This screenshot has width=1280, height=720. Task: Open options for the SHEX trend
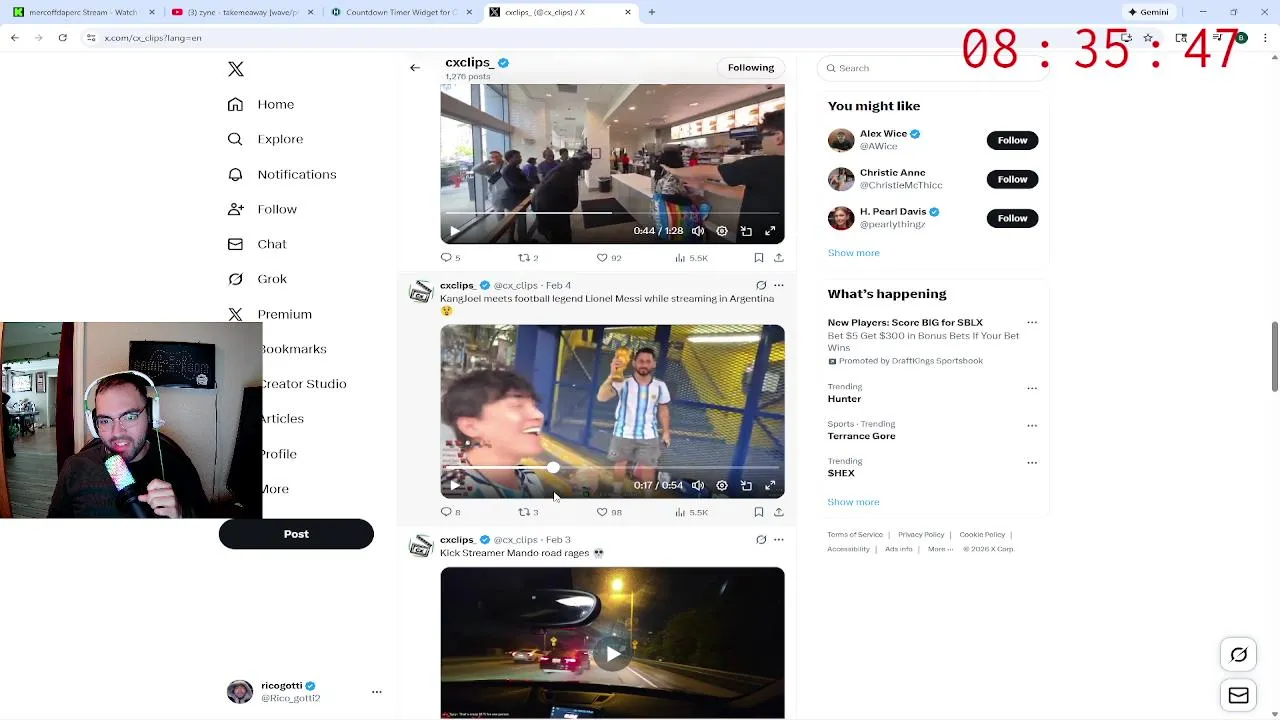(1032, 463)
